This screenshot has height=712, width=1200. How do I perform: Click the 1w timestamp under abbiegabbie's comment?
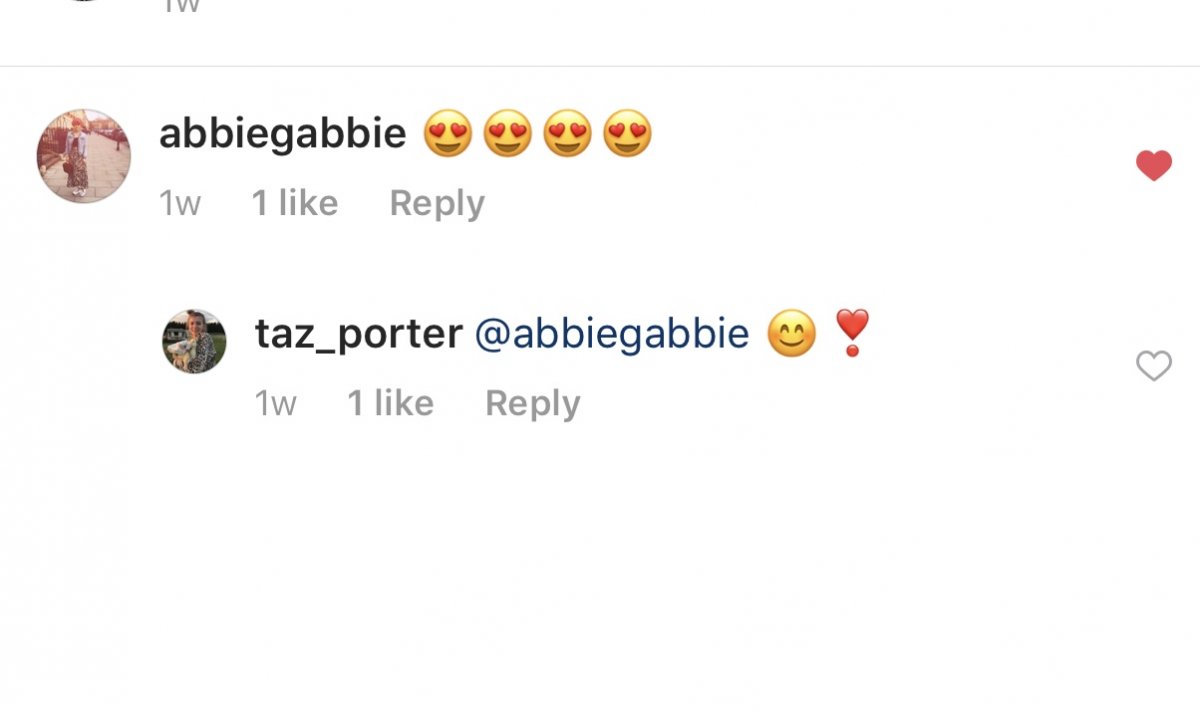(x=180, y=203)
